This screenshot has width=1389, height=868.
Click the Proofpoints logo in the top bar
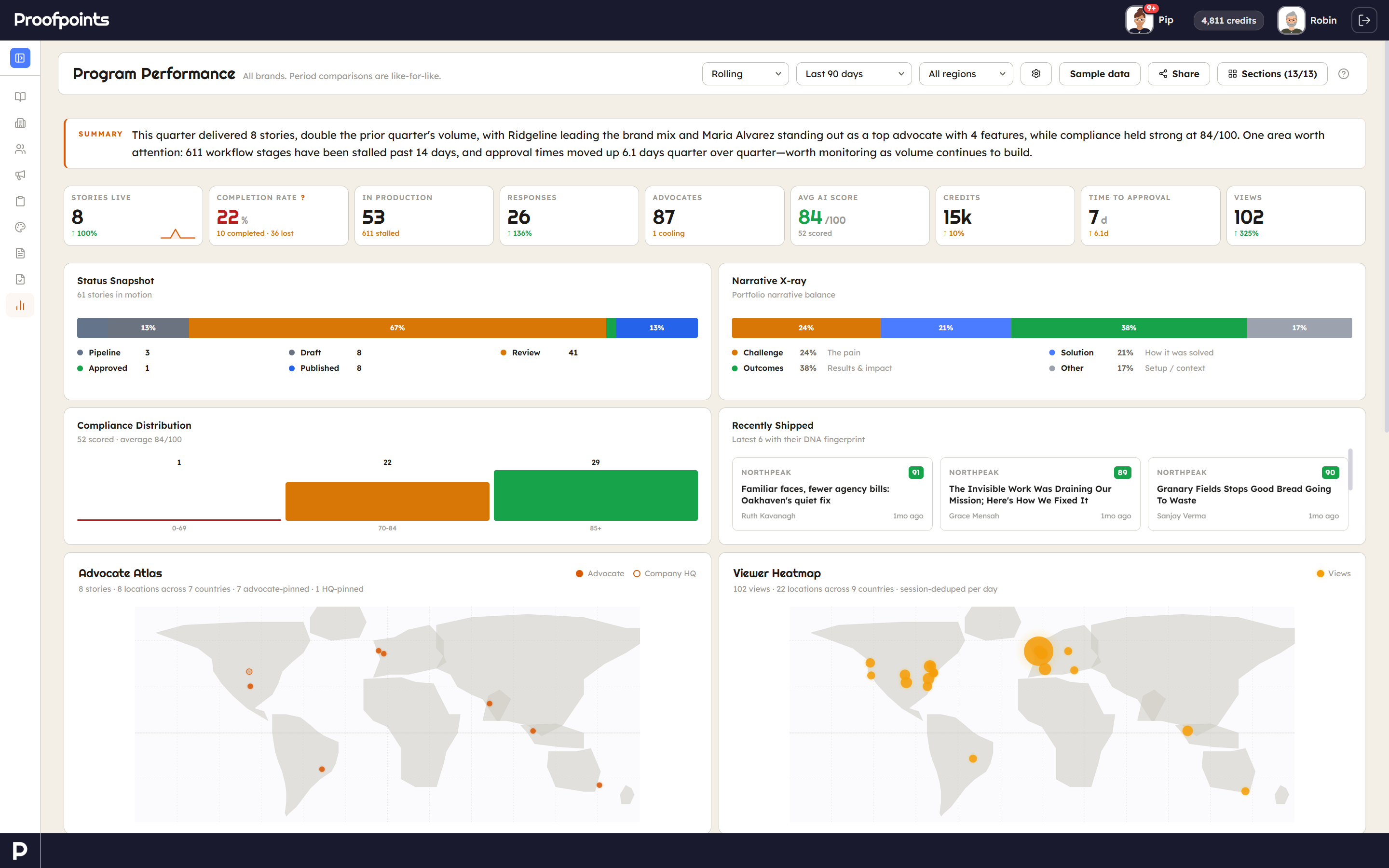click(x=61, y=19)
